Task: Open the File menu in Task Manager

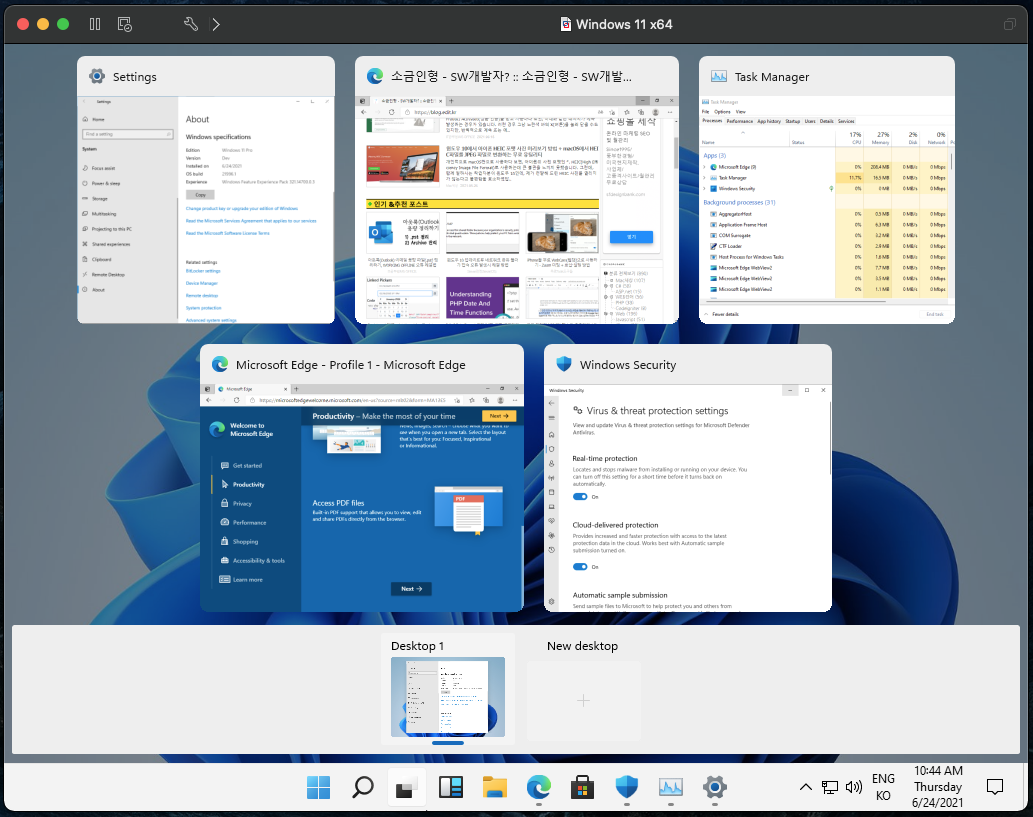Action: pos(706,111)
